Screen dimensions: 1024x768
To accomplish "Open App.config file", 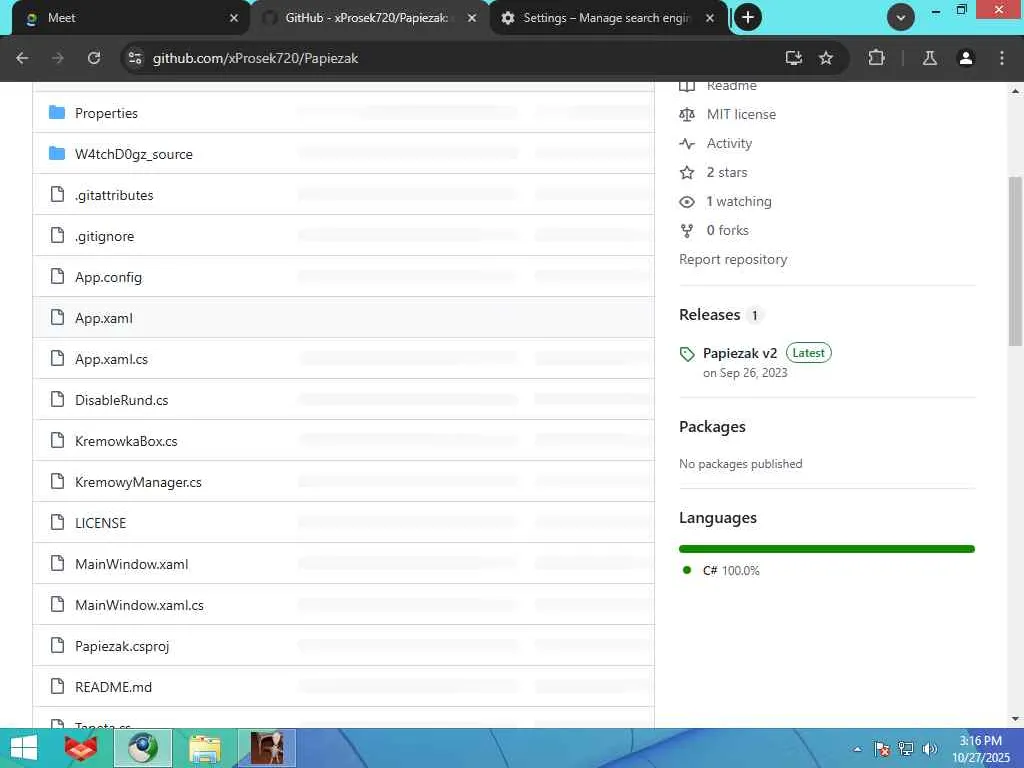I will pos(108,277).
